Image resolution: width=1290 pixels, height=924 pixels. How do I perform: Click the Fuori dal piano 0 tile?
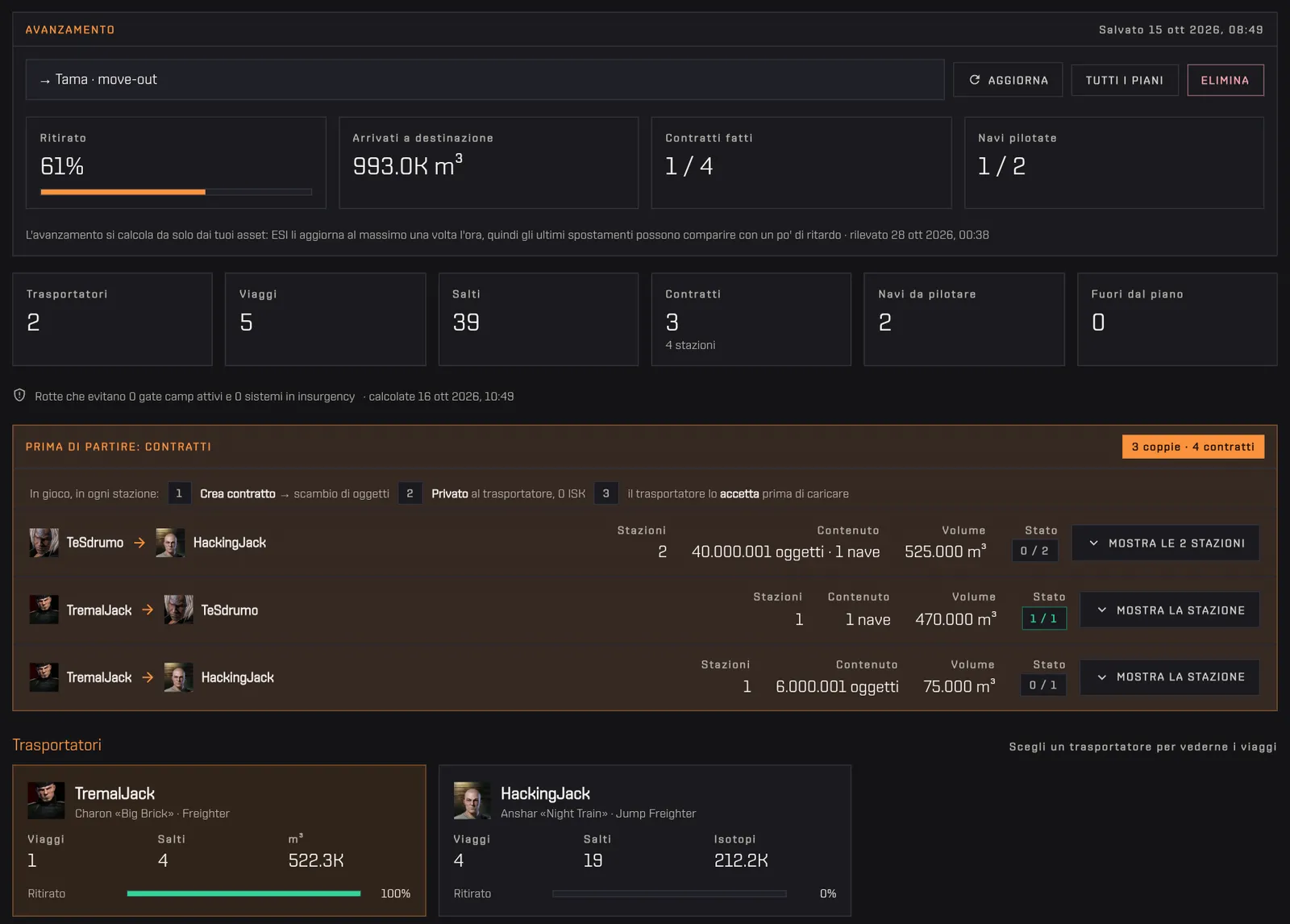point(1177,319)
